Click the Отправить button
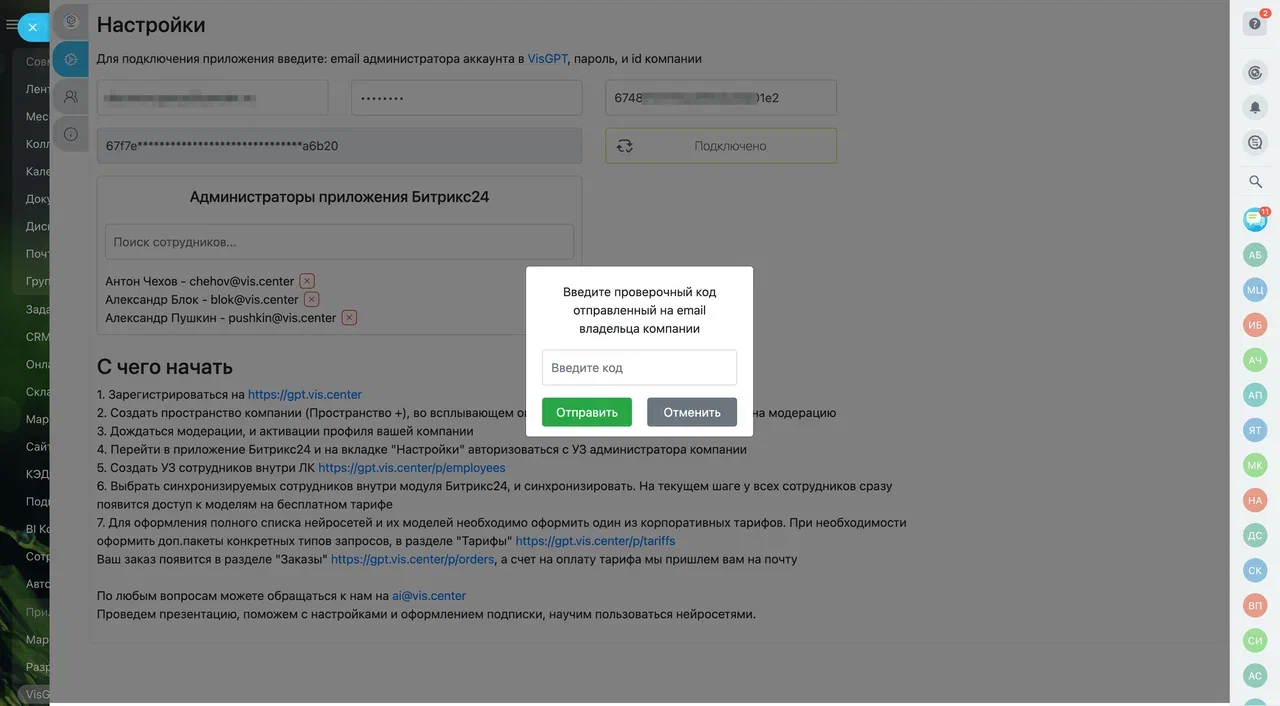The image size is (1280, 706). click(587, 412)
